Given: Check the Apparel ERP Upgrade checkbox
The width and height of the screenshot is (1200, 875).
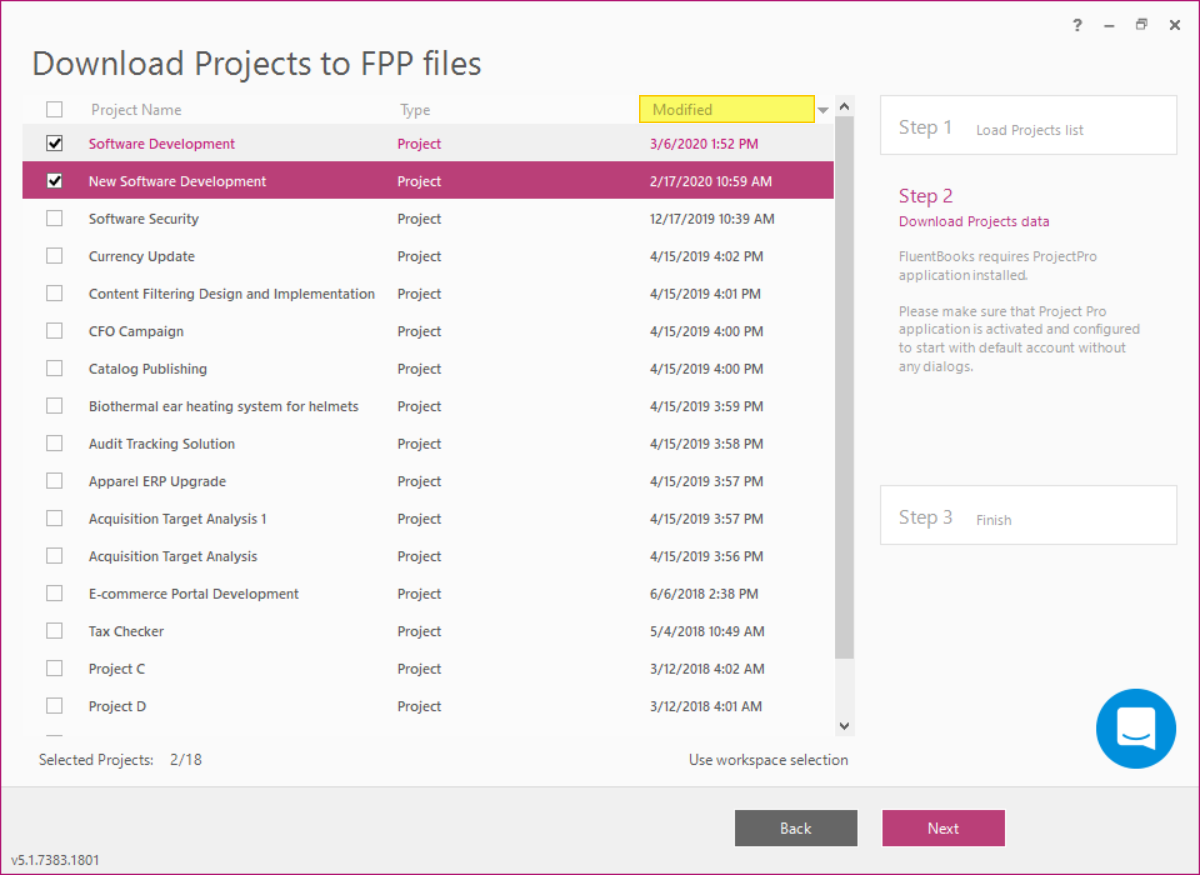Looking at the screenshot, I should [54, 481].
